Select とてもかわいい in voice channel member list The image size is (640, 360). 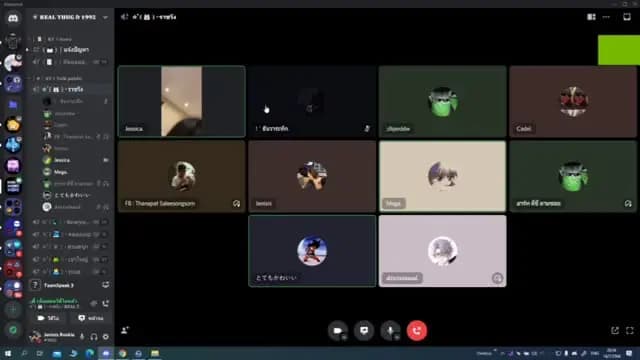[x=76, y=195]
